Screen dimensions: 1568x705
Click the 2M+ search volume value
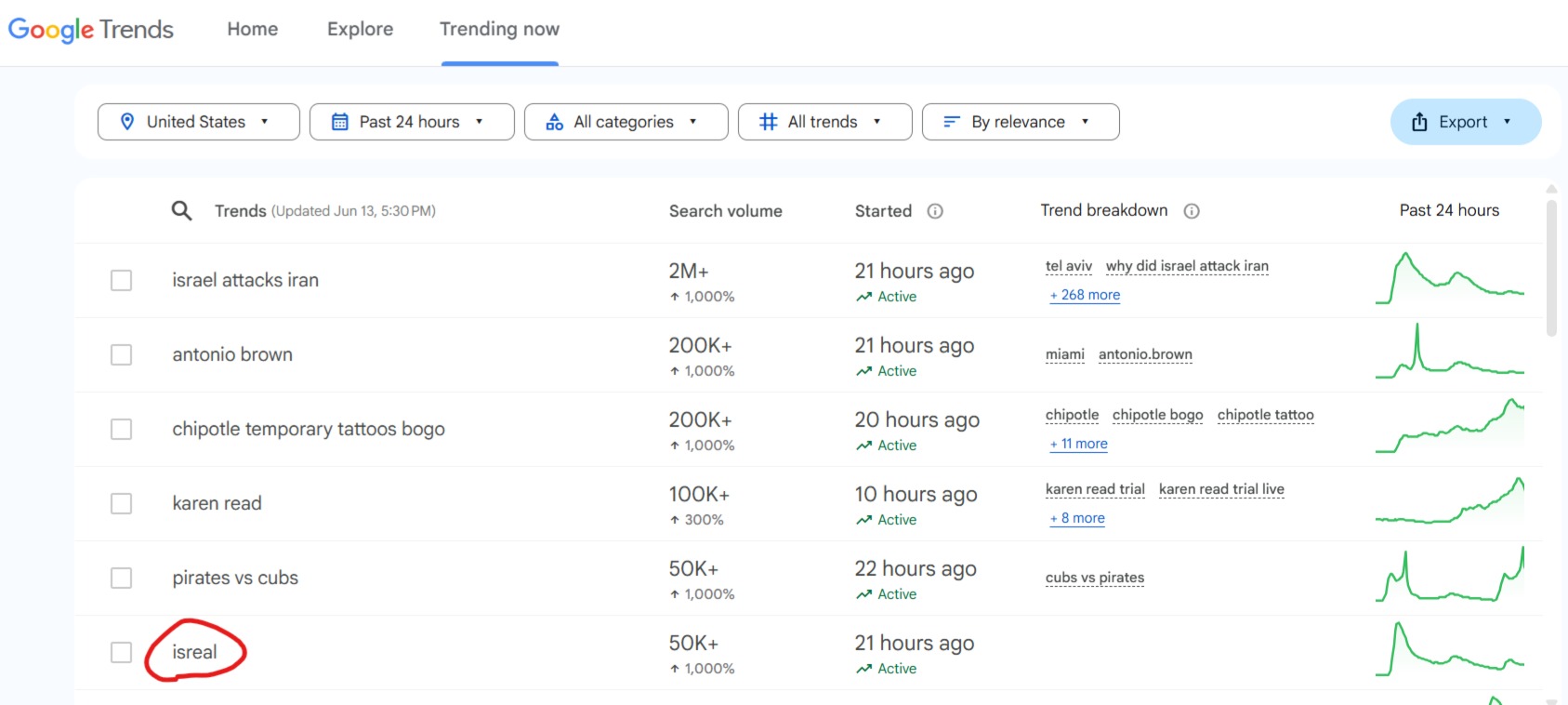coord(689,271)
